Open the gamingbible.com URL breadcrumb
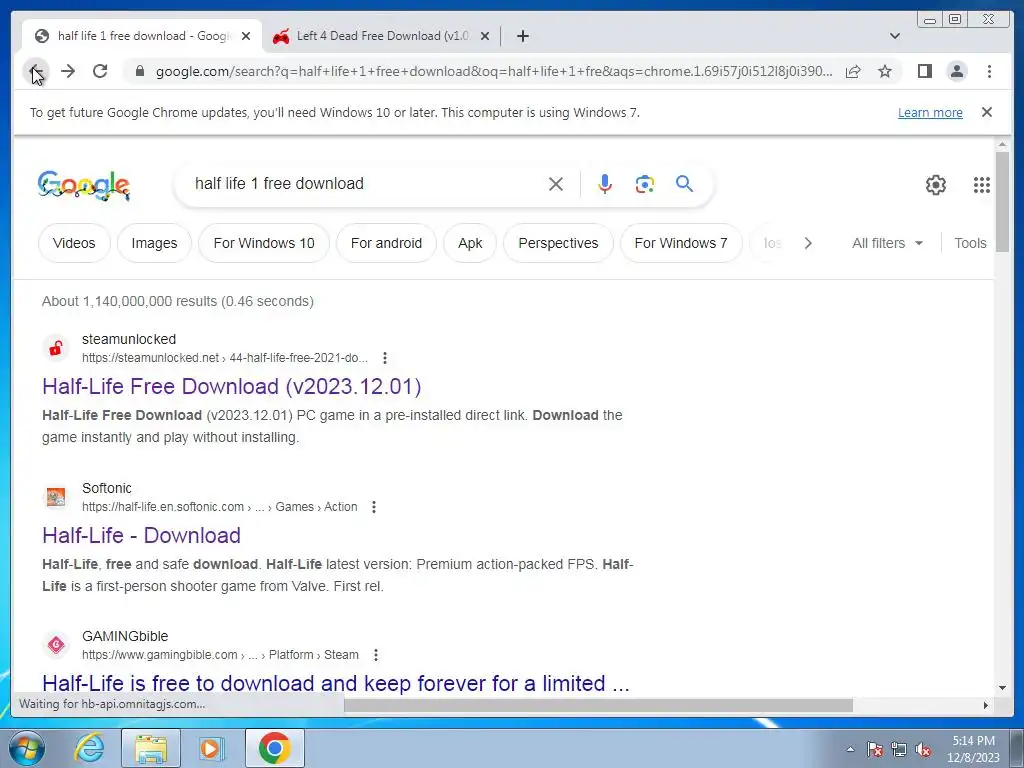Viewport: 1024px width, 768px height. (220, 655)
